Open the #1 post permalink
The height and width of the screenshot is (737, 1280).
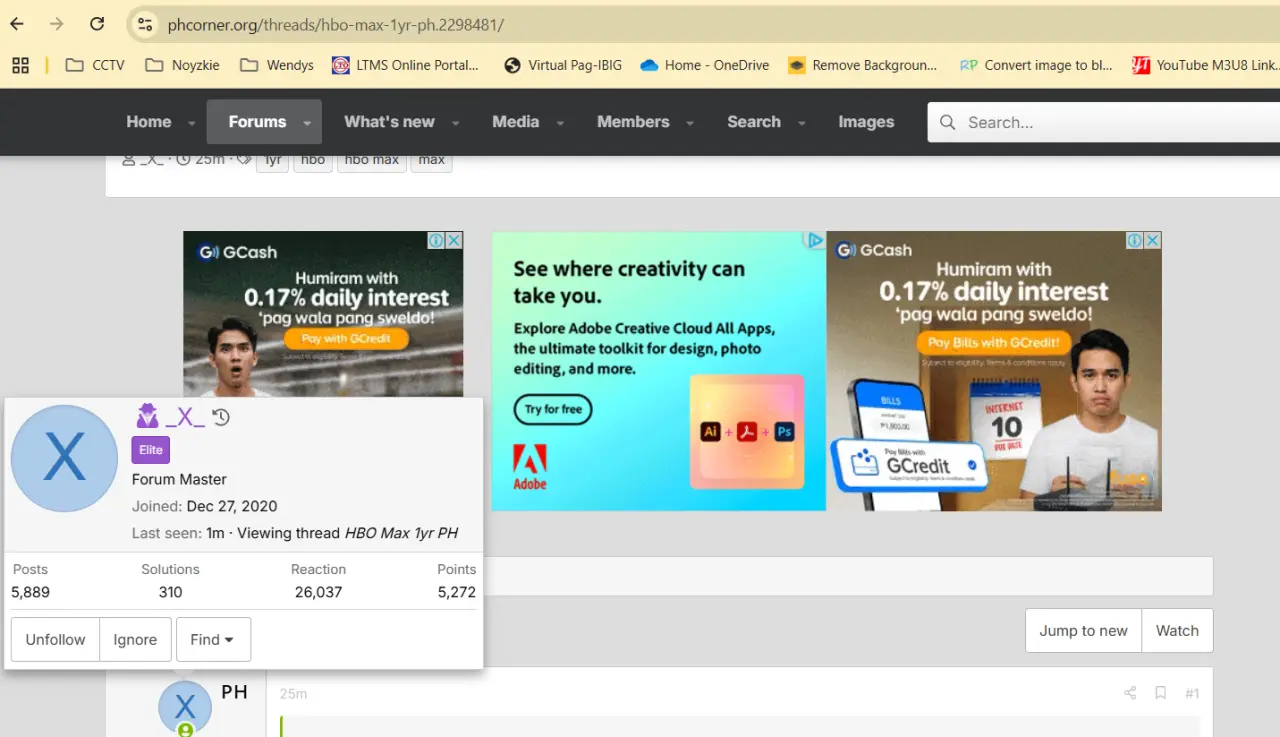pyautogui.click(x=1192, y=693)
